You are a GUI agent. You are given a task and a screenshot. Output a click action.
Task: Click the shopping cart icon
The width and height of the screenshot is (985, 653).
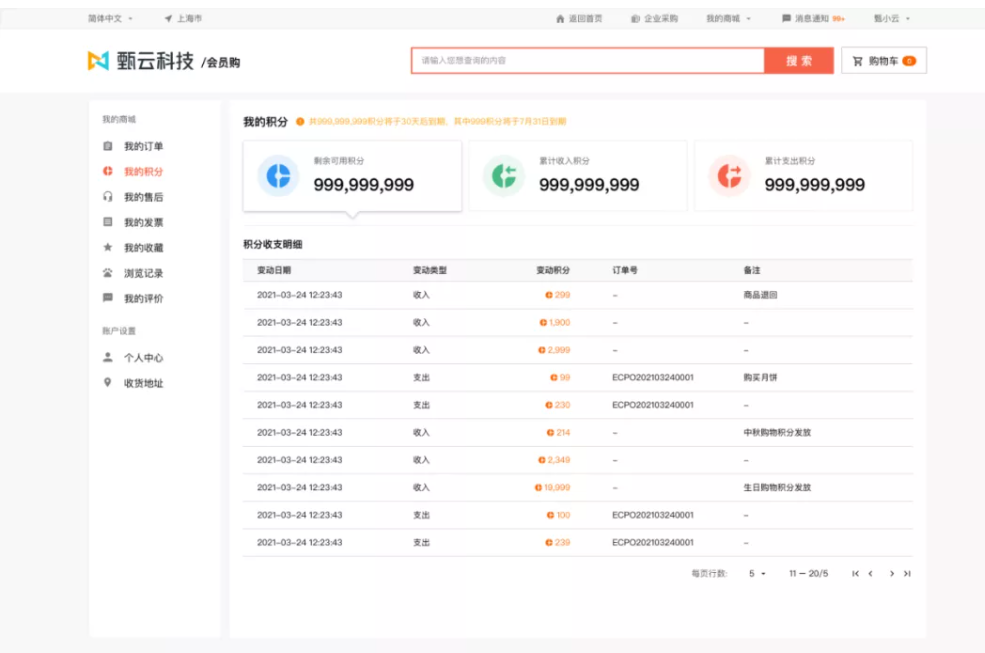click(x=858, y=61)
